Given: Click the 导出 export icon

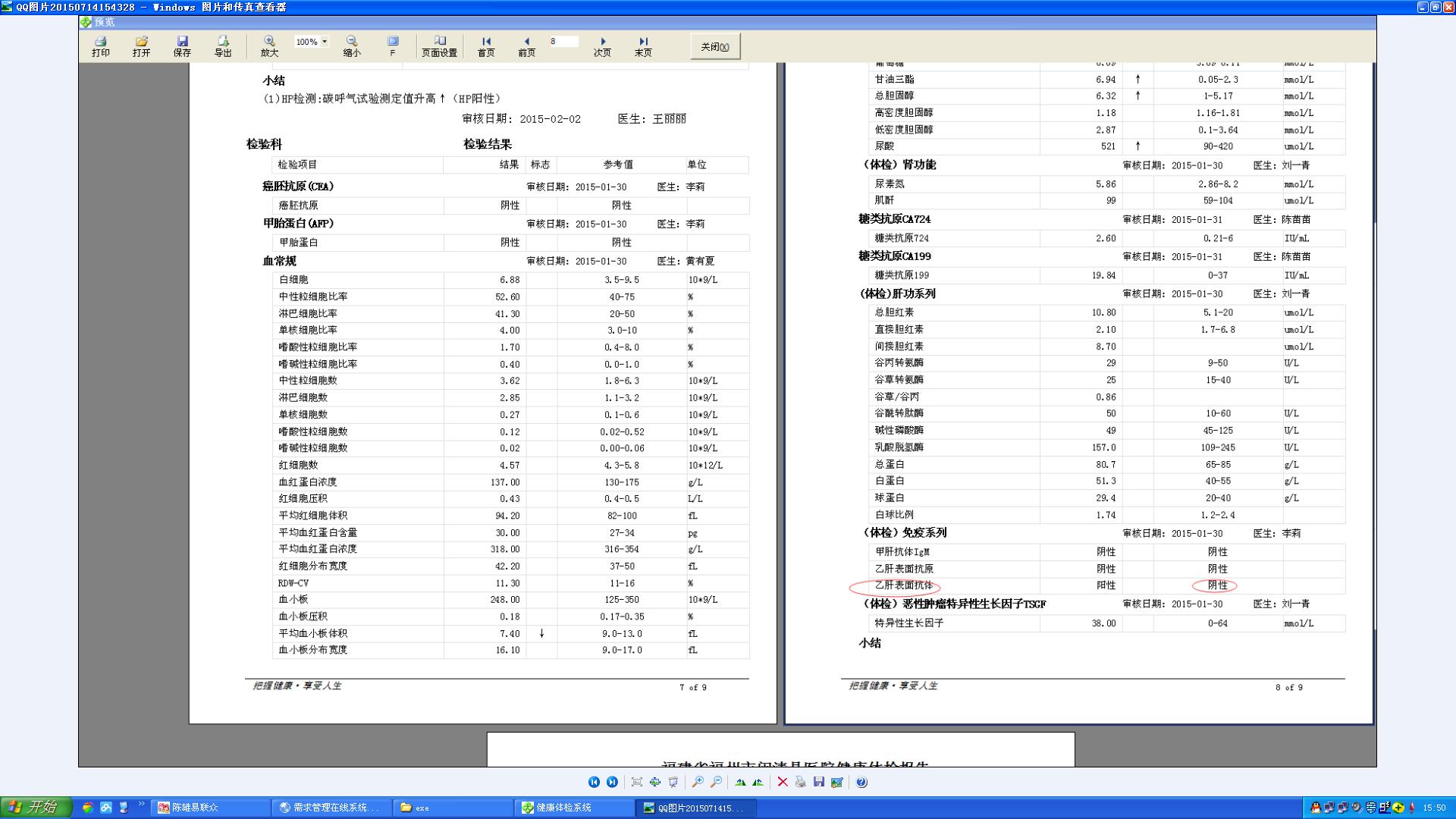Looking at the screenshot, I should [x=223, y=46].
